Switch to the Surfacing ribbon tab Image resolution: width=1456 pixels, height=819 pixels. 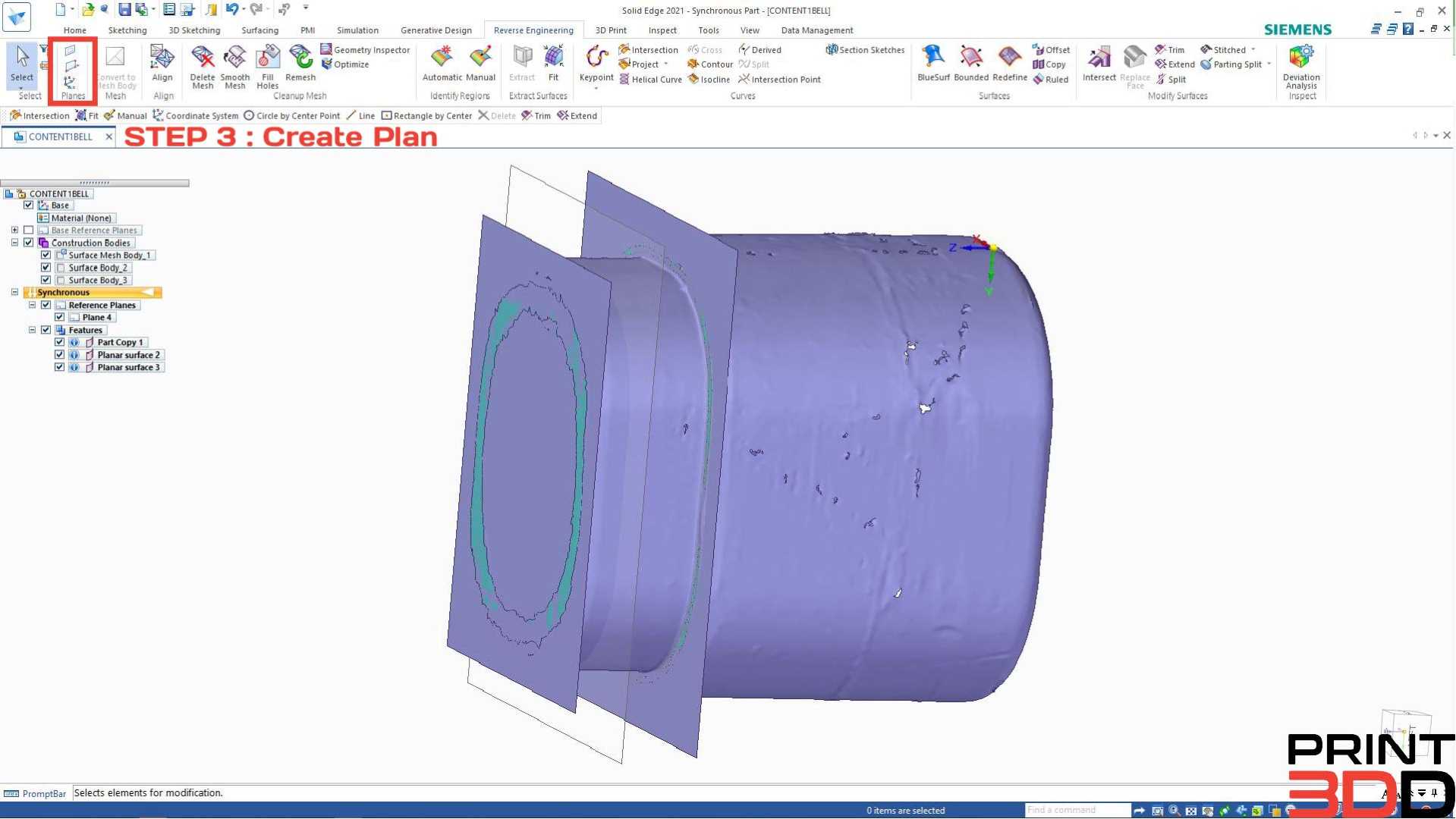(x=259, y=30)
